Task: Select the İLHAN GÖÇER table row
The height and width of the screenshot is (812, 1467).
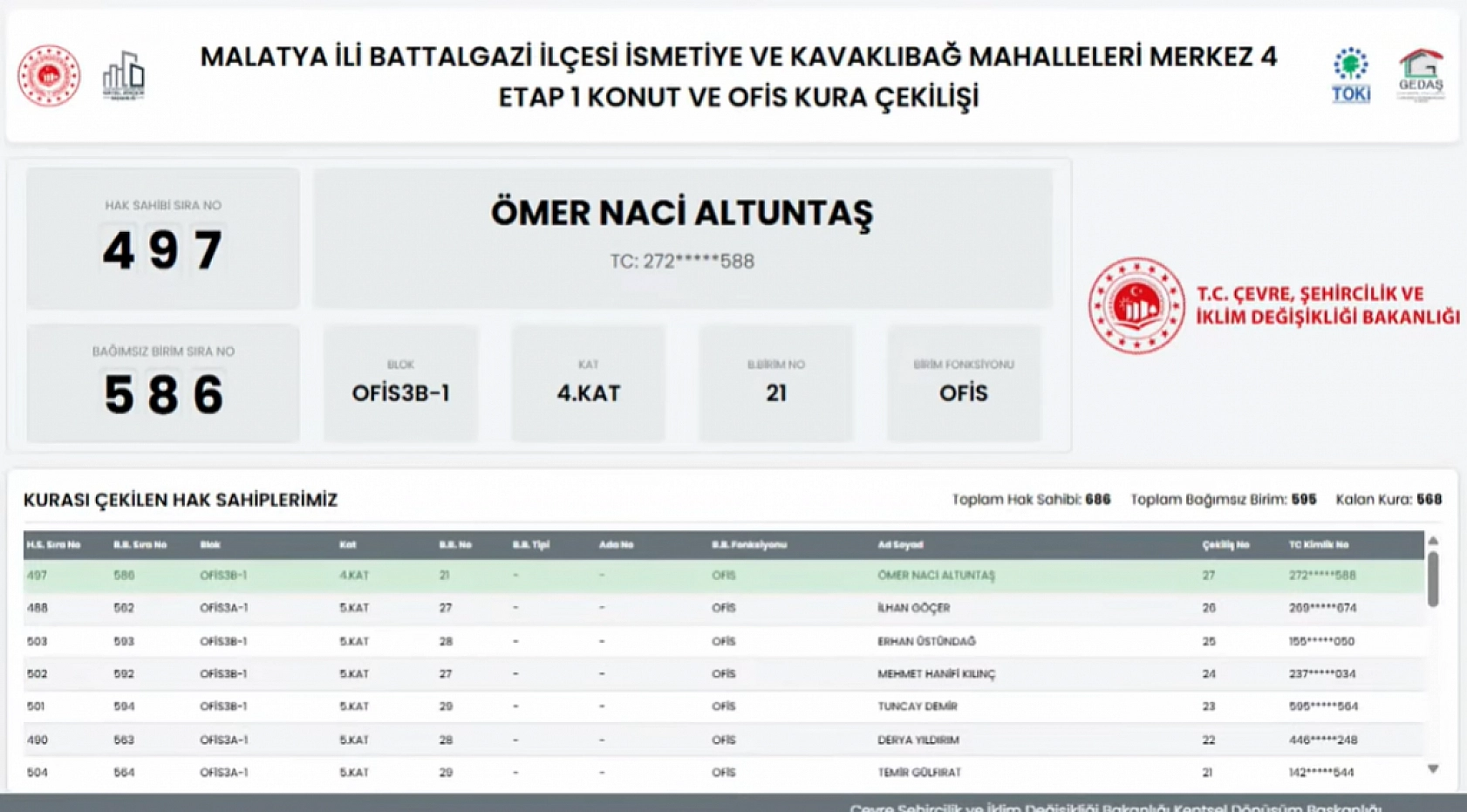Action: coord(611,608)
